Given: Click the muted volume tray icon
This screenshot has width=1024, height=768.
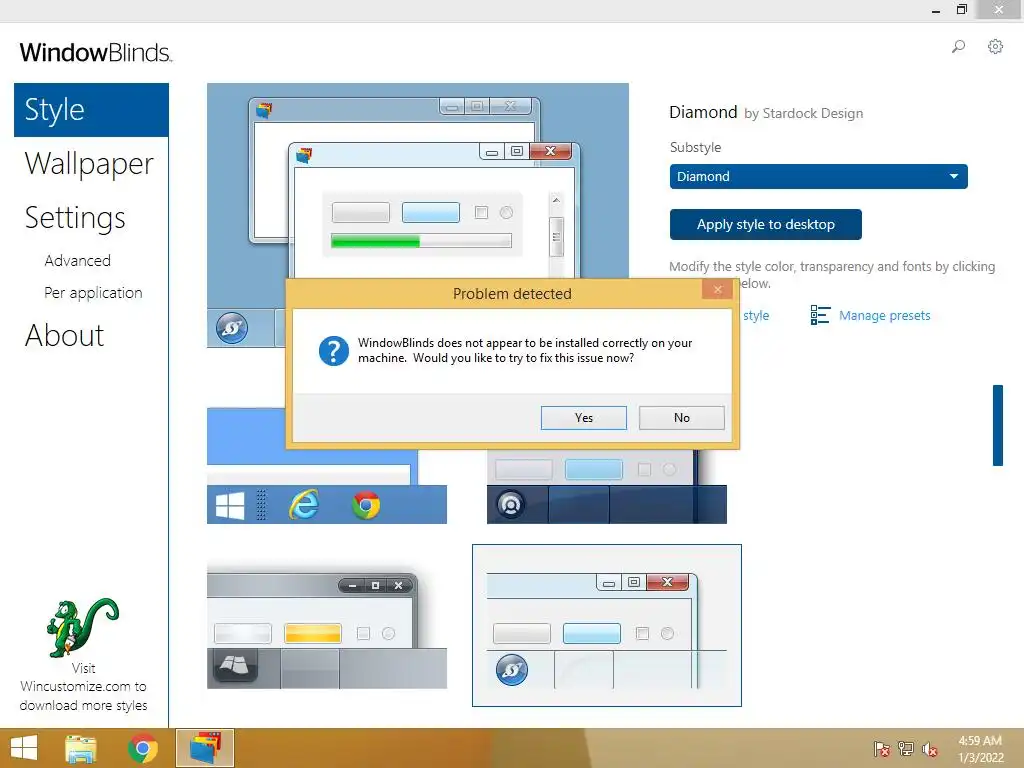Looking at the screenshot, I should click(x=930, y=748).
